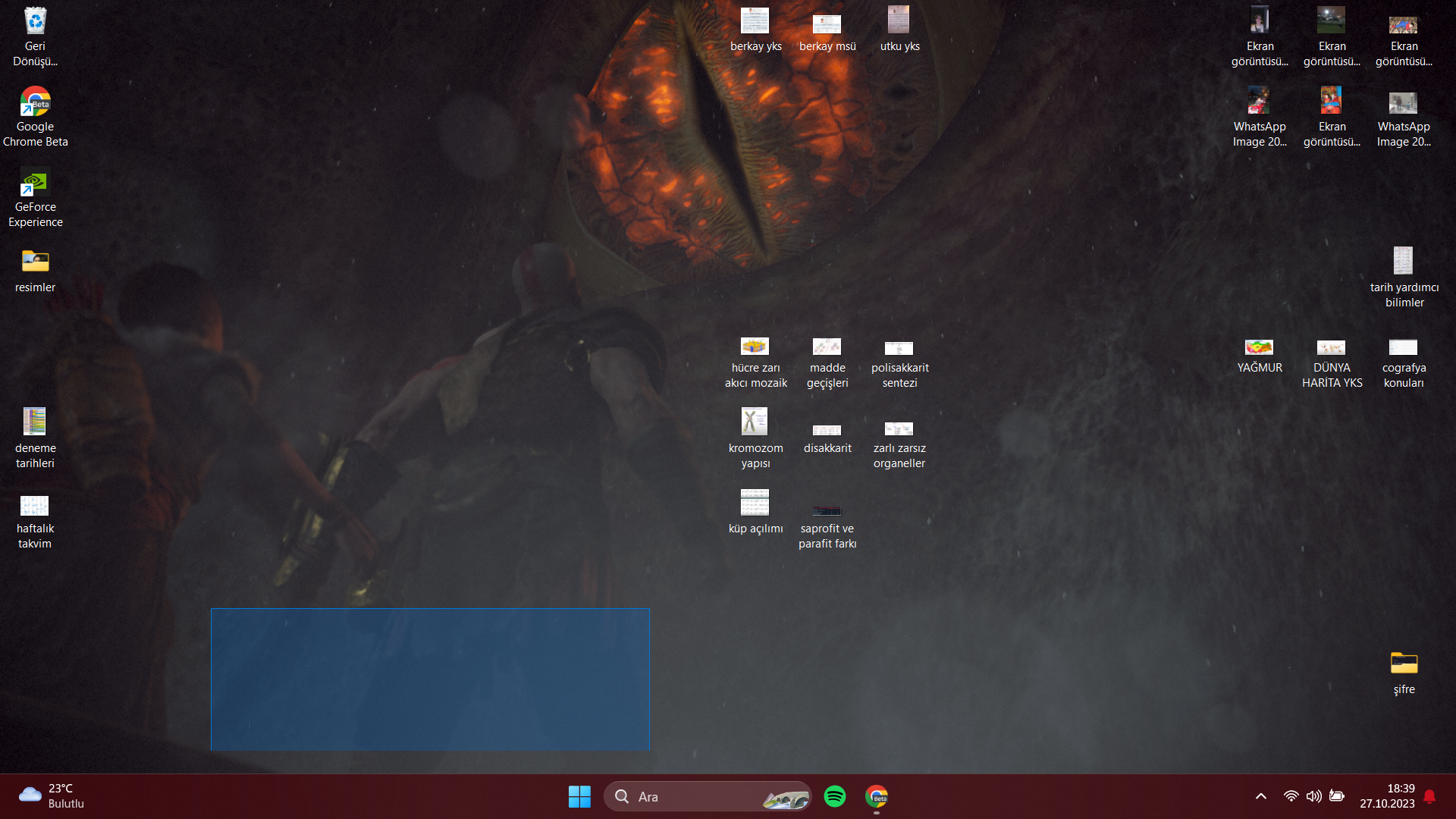Select the tarih yardımcı bilimler file
Viewport: 1456px width, 819px height.
tap(1404, 278)
